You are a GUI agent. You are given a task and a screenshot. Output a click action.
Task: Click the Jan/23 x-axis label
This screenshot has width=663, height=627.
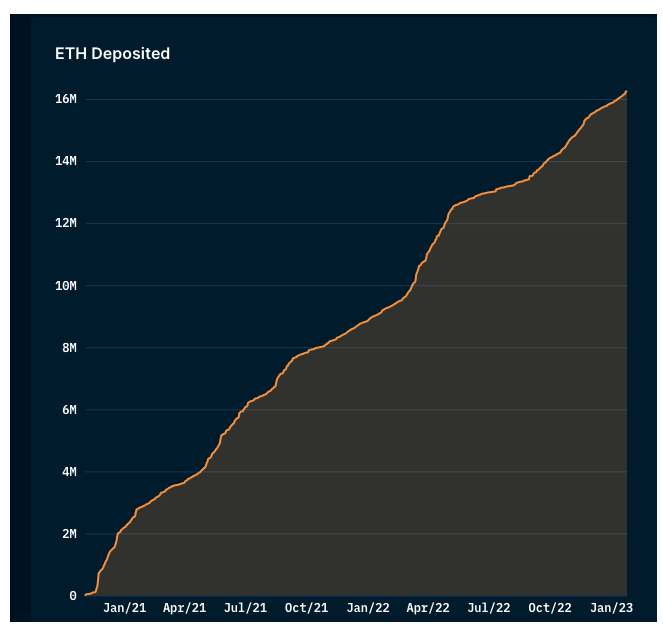pos(611,608)
